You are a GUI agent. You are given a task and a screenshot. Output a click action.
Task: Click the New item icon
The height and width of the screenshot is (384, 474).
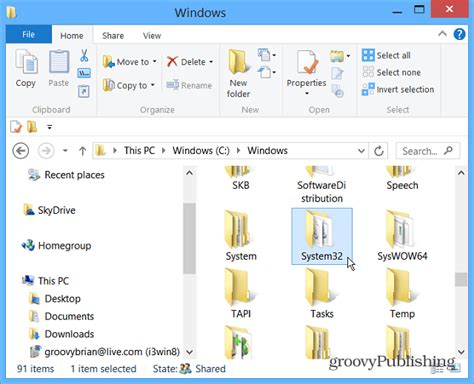point(264,54)
